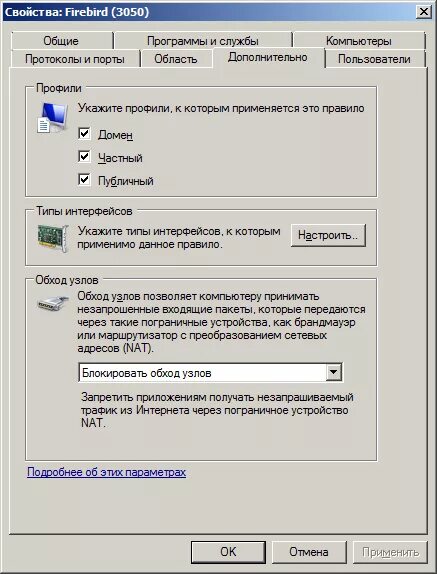Viewport: 437px width, 574px height.
Task: Open the Программы и службы tab
Action: pyautogui.click(x=203, y=41)
